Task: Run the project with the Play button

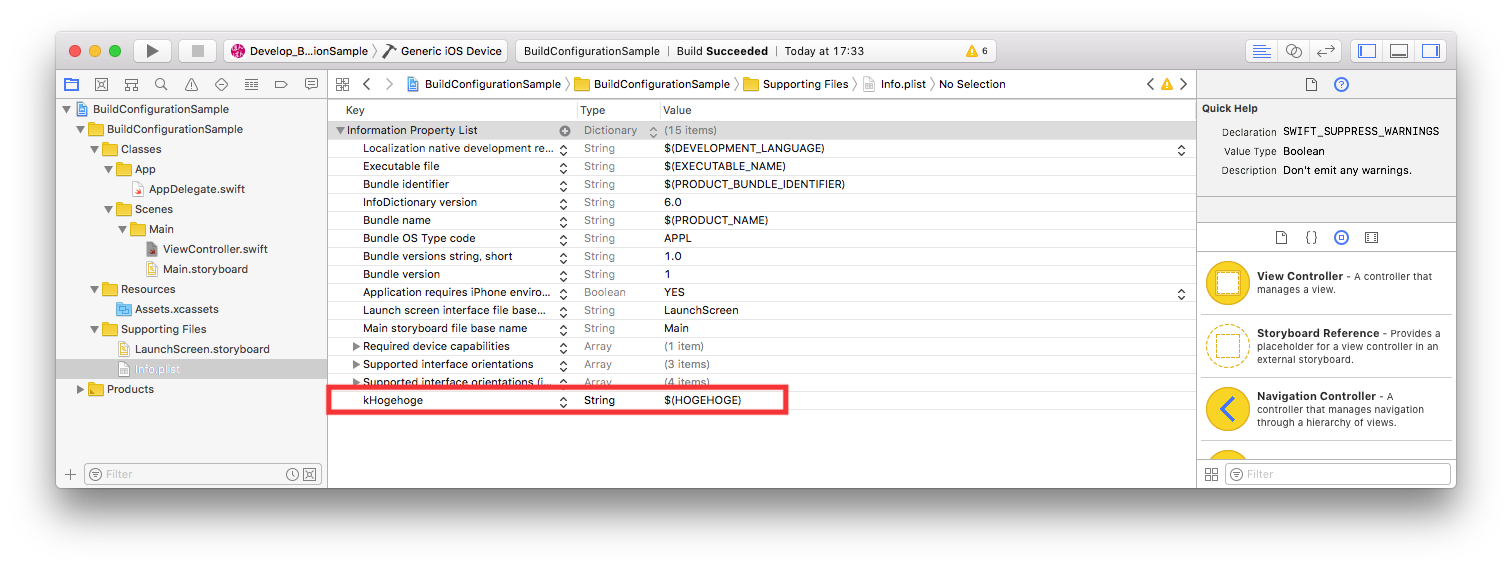Action: pos(152,51)
